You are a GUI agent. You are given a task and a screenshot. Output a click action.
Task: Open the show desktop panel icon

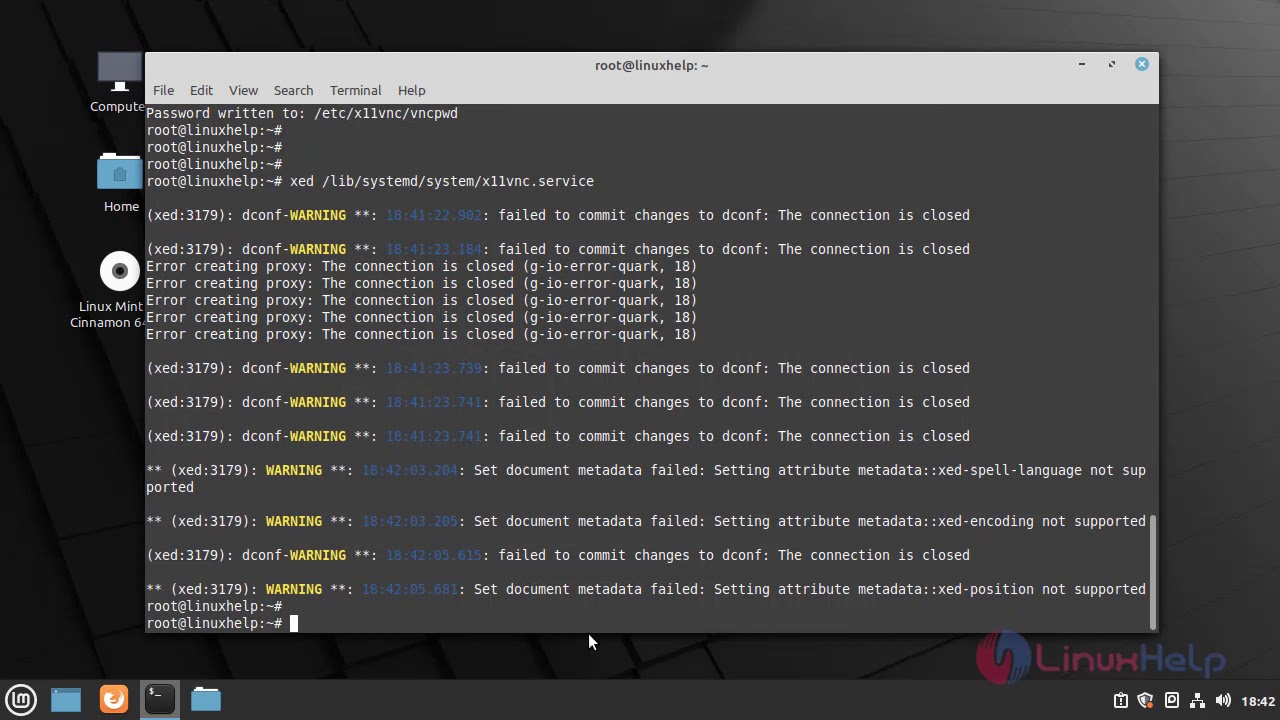[x=66, y=699]
